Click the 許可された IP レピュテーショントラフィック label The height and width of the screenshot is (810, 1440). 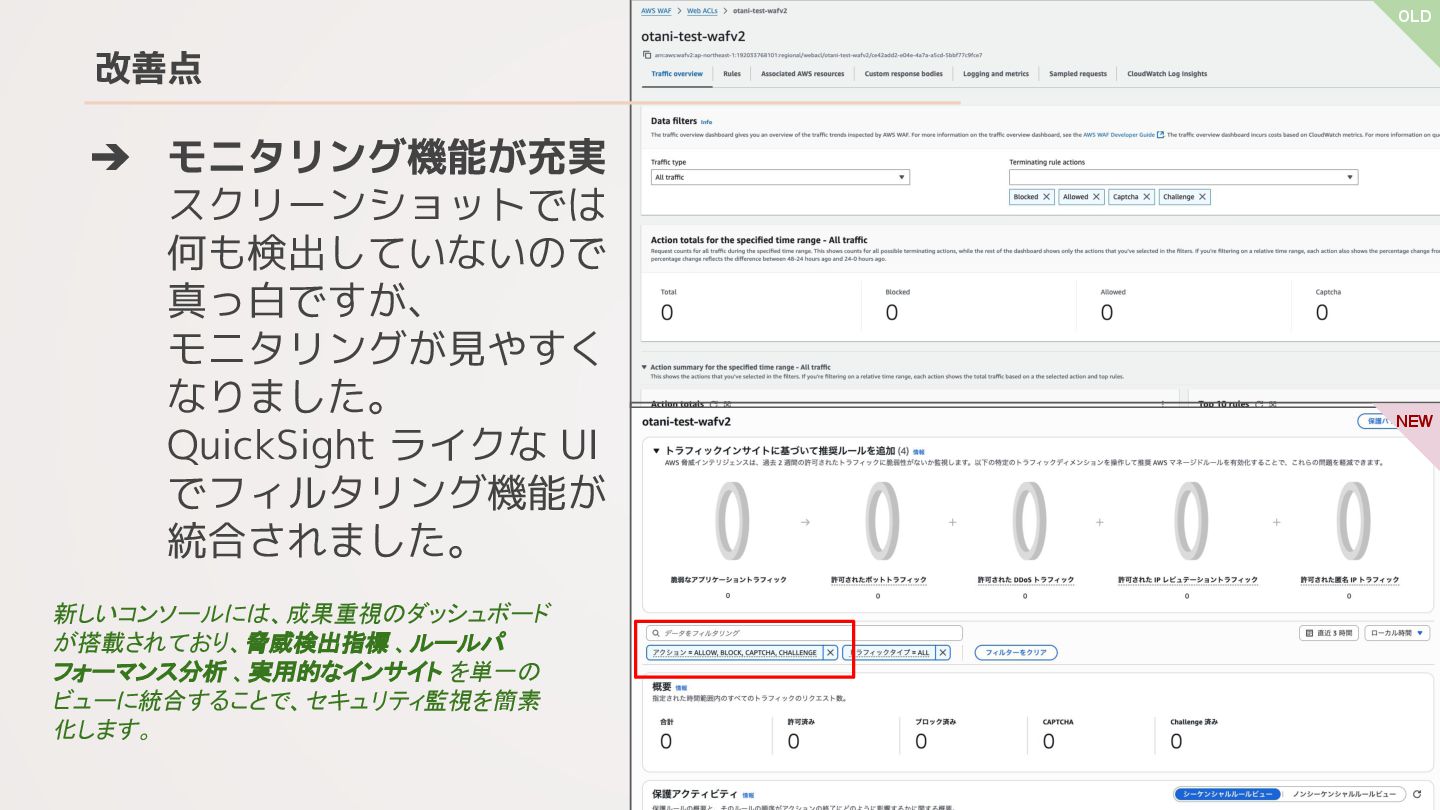[x=1188, y=580]
